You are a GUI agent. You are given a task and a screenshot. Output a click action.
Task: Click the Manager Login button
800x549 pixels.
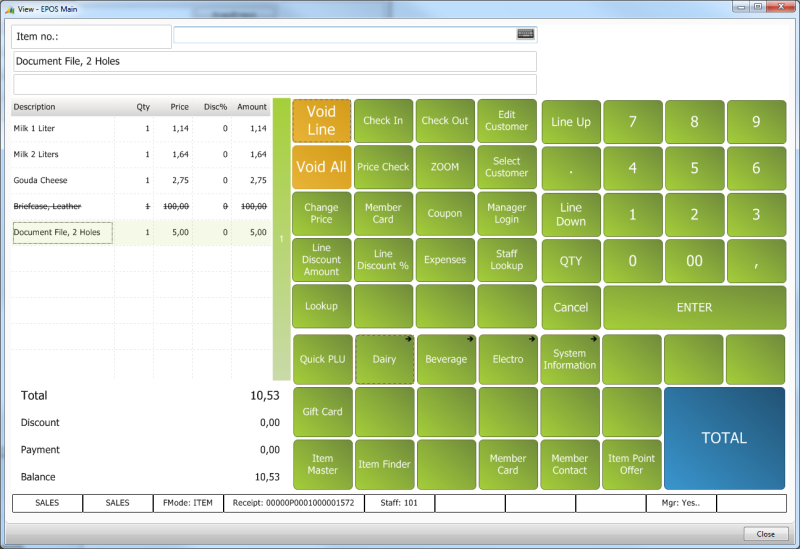tap(507, 213)
